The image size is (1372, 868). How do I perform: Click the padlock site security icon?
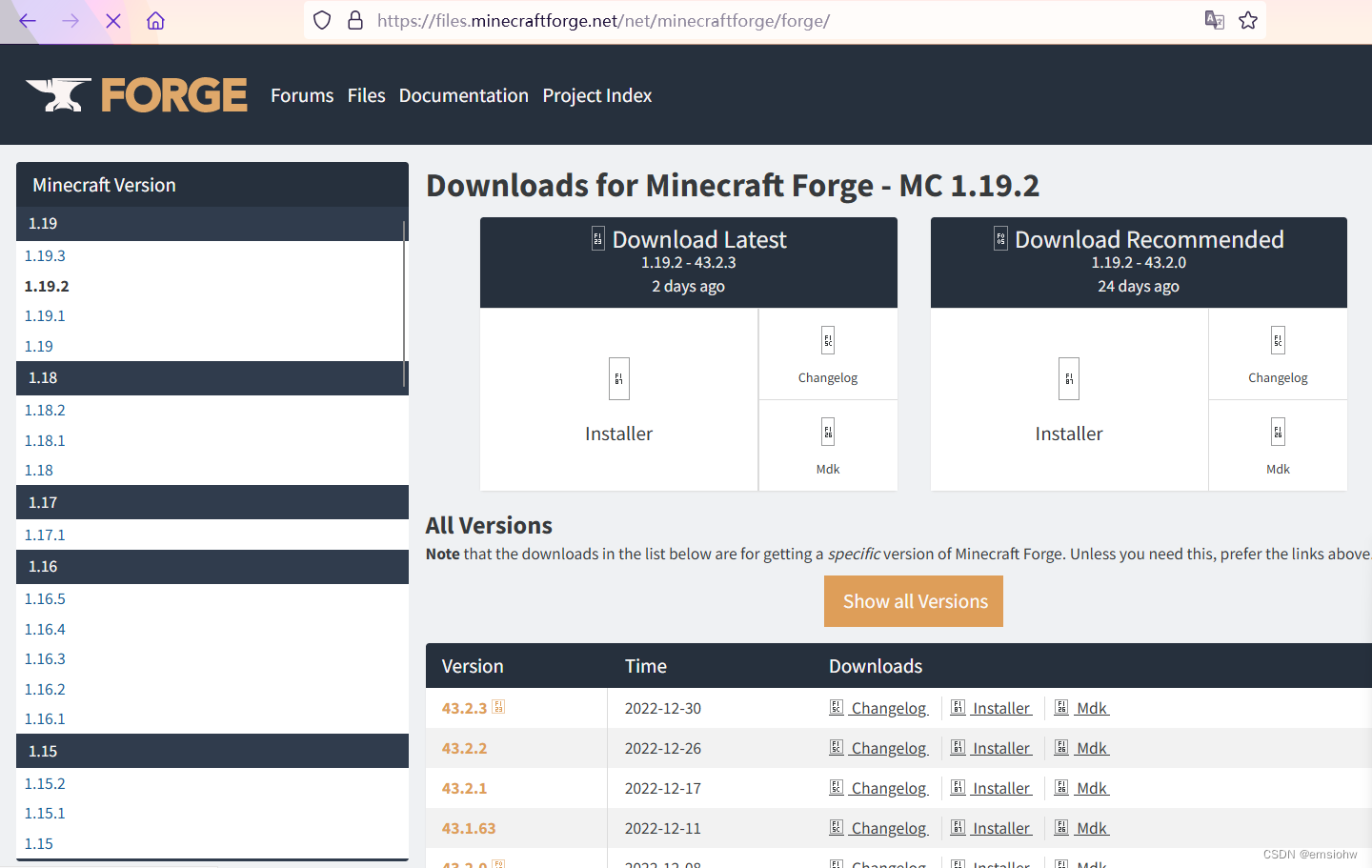(355, 21)
